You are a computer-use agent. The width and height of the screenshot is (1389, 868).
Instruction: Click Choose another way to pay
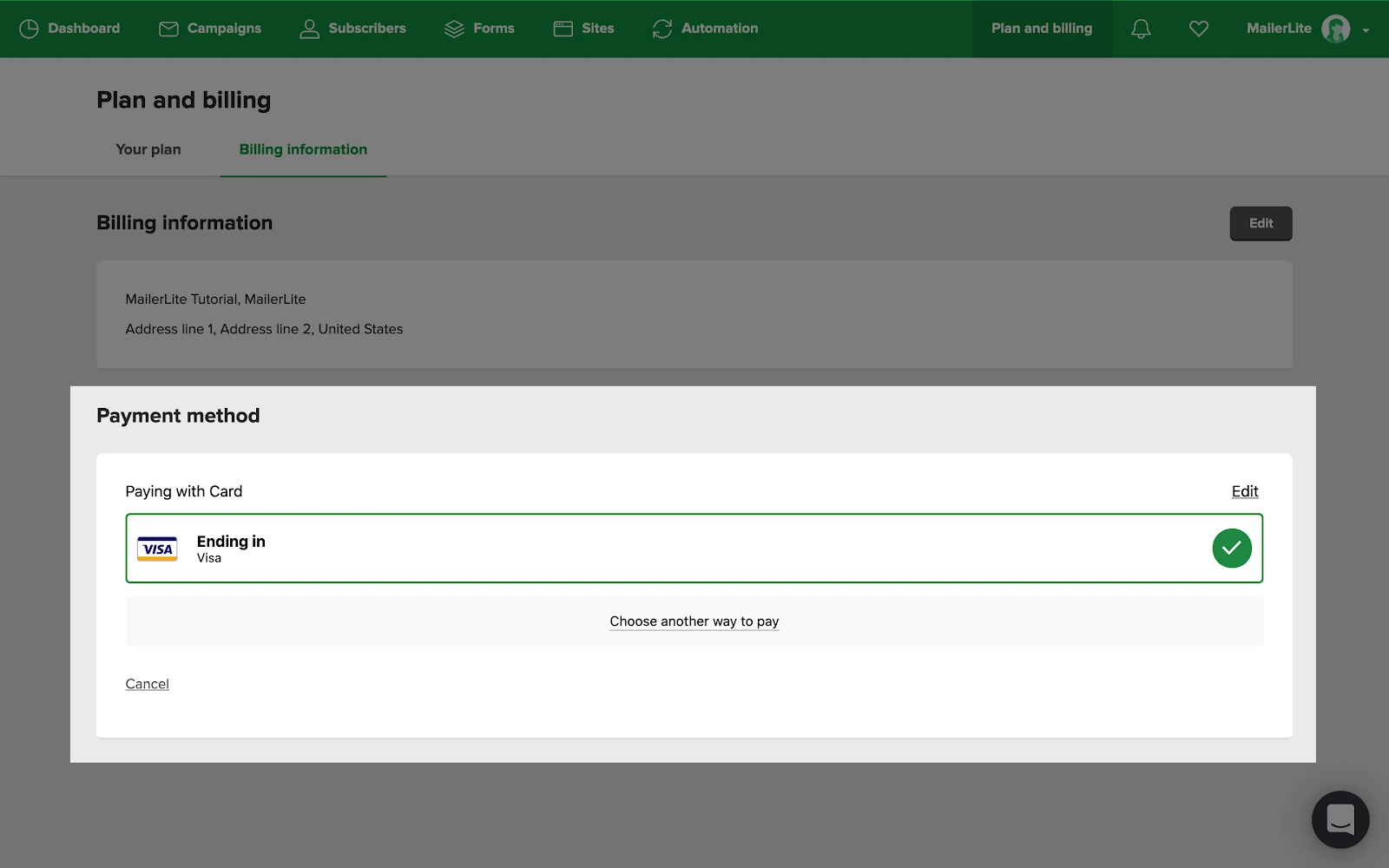click(694, 621)
